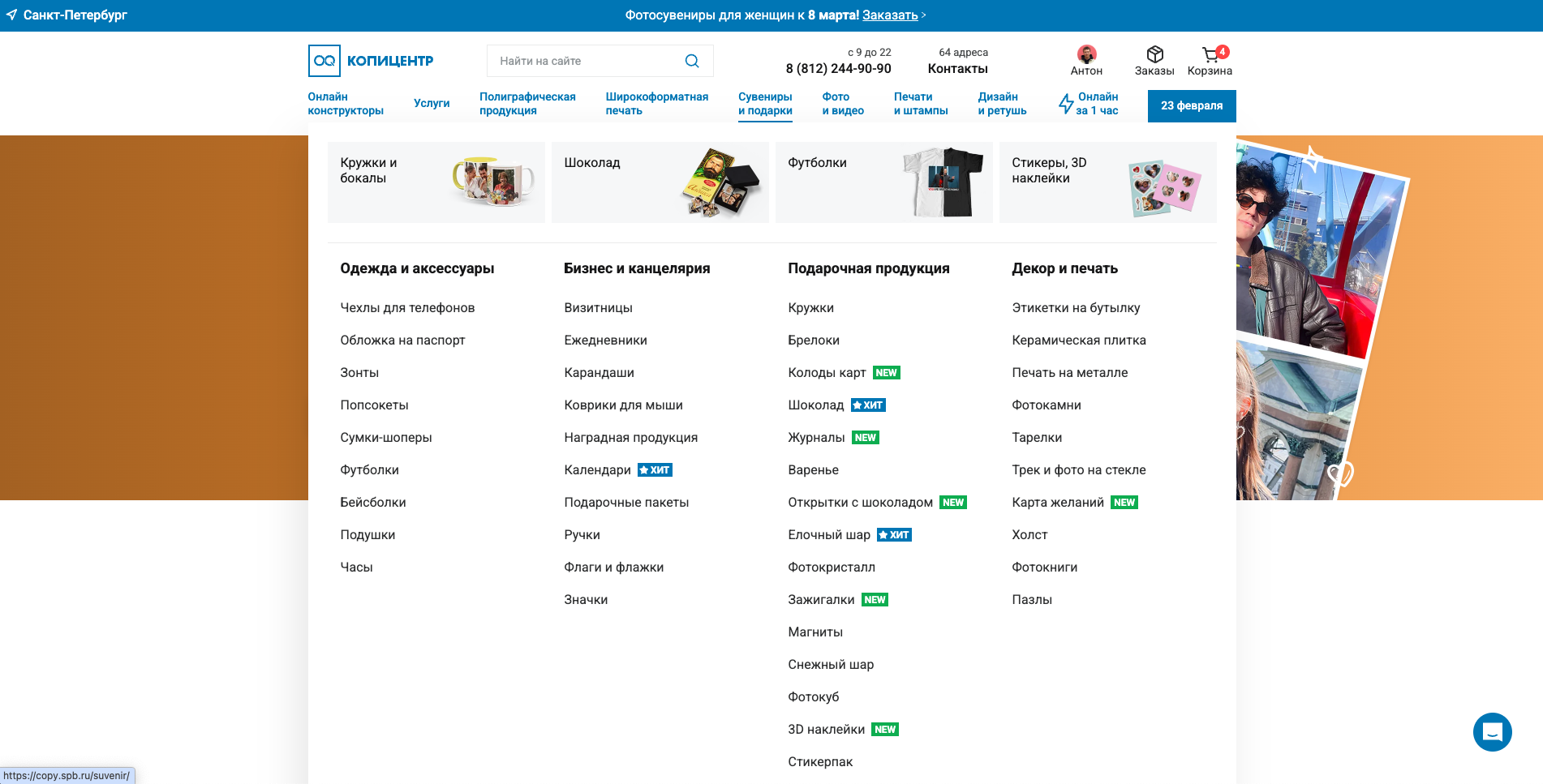Click the 23 февраля button

1191,105
